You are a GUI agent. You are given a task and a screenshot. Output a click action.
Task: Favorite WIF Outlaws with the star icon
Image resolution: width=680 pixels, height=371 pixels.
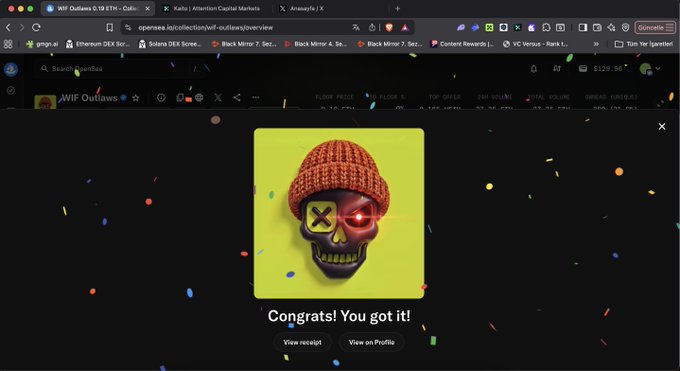pyautogui.click(x=136, y=98)
